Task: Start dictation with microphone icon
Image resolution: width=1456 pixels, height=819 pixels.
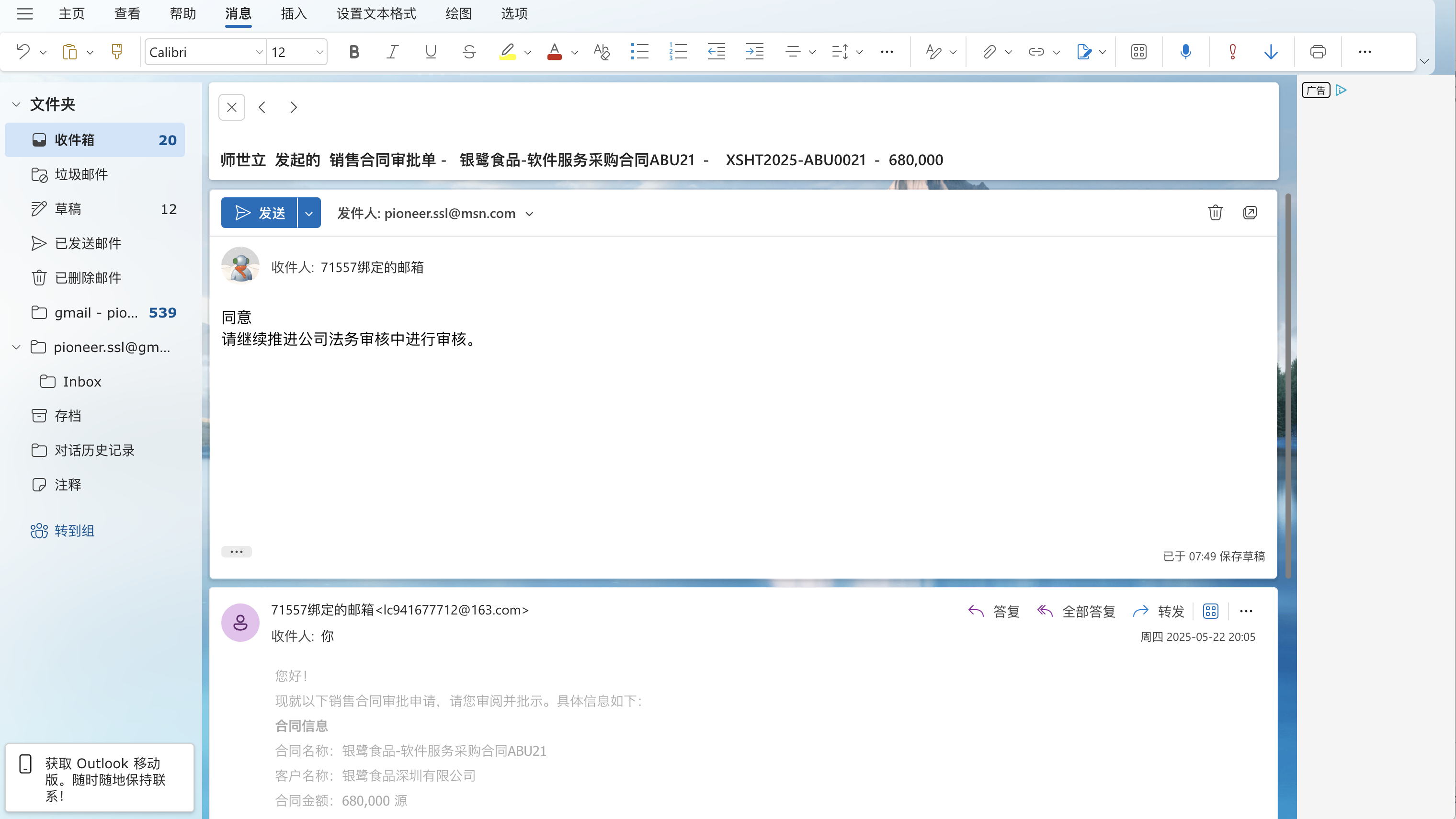Action: (1186, 52)
